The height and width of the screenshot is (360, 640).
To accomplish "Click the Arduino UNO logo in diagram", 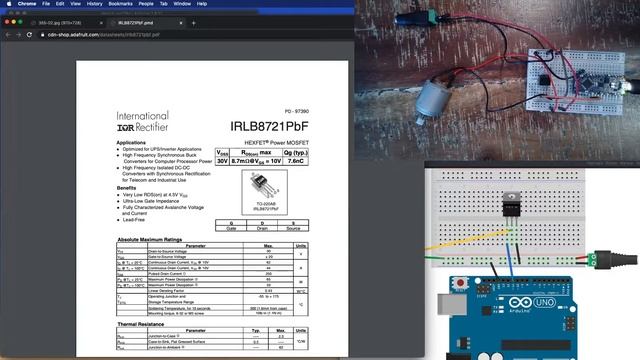I will tap(532, 303).
